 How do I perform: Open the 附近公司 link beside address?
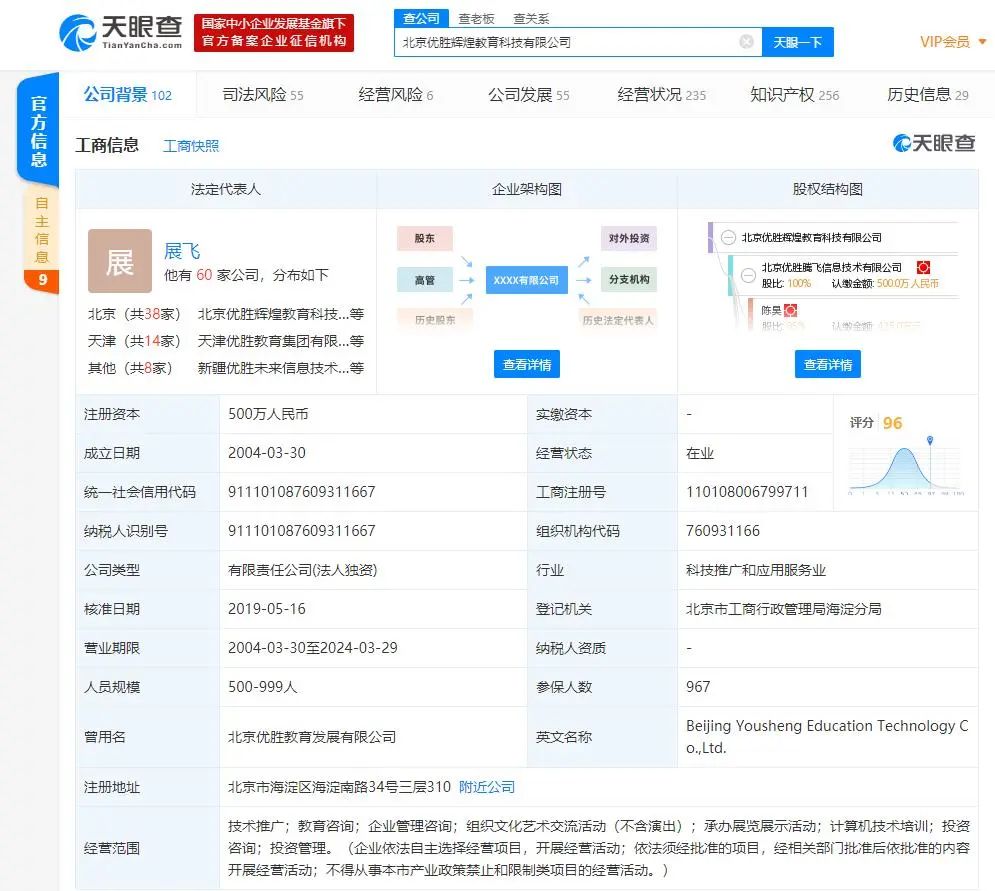pos(486,787)
